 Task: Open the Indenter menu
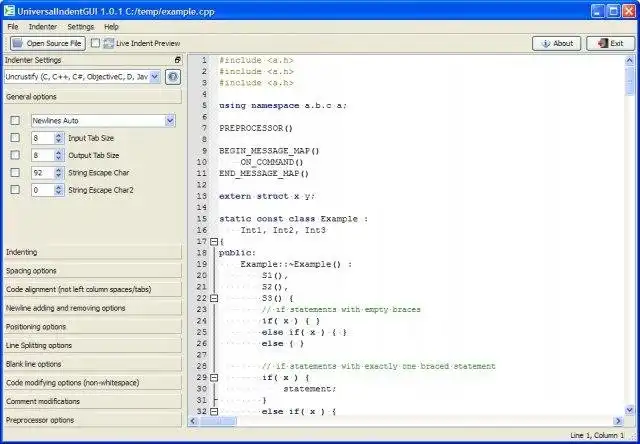[x=43, y=27]
